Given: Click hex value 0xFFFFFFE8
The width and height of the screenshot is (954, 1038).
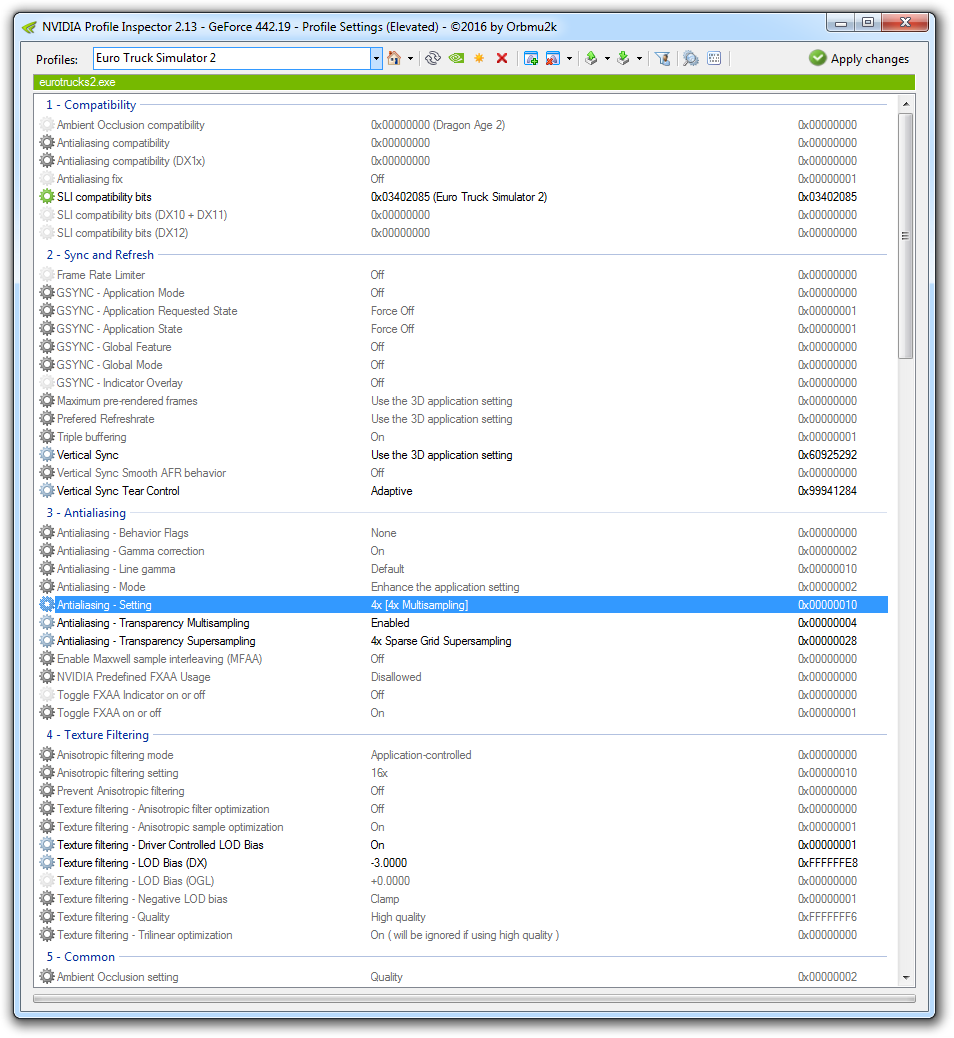Looking at the screenshot, I should tap(828, 863).
